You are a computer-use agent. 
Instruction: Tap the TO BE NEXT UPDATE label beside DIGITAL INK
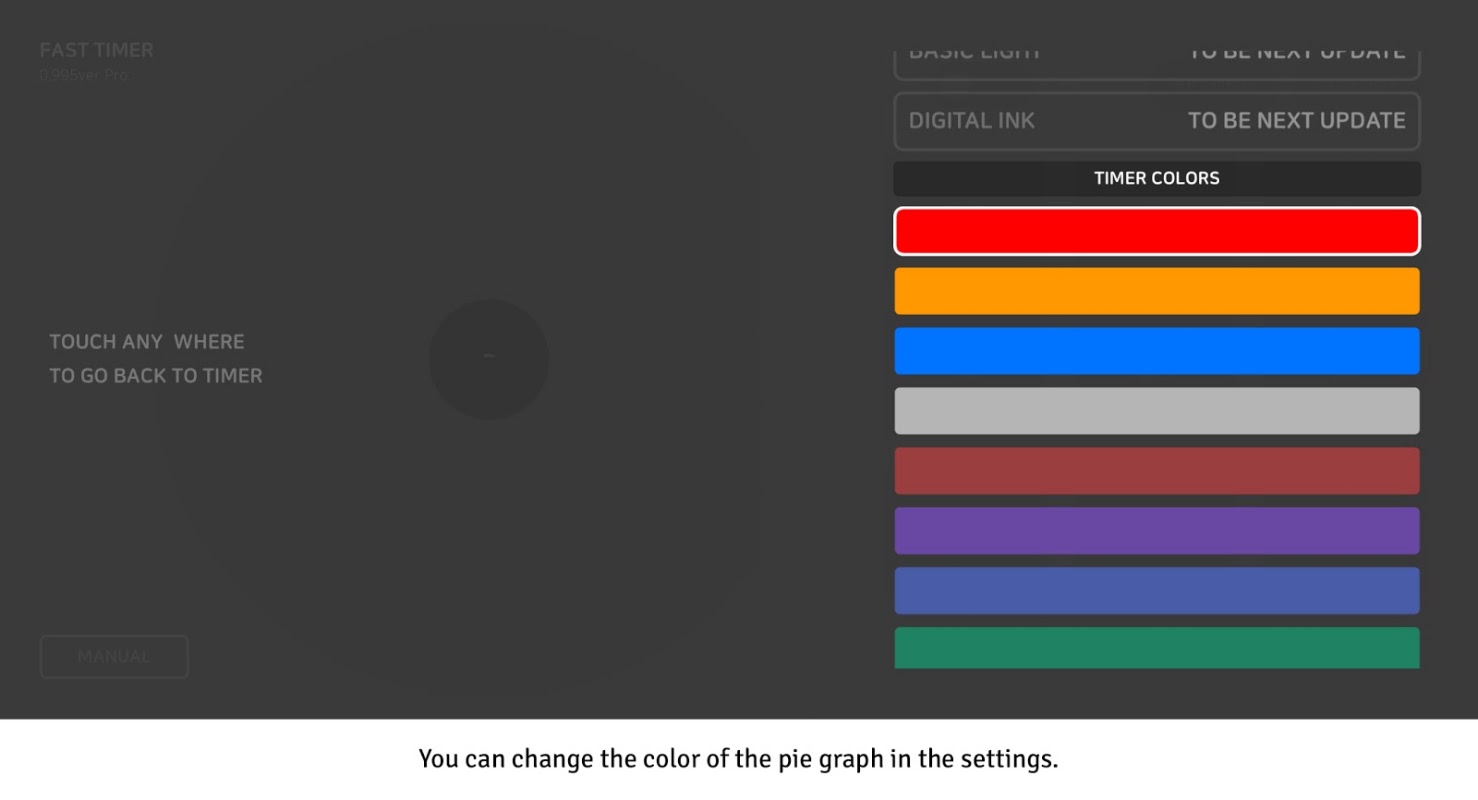pyautogui.click(x=1296, y=121)
